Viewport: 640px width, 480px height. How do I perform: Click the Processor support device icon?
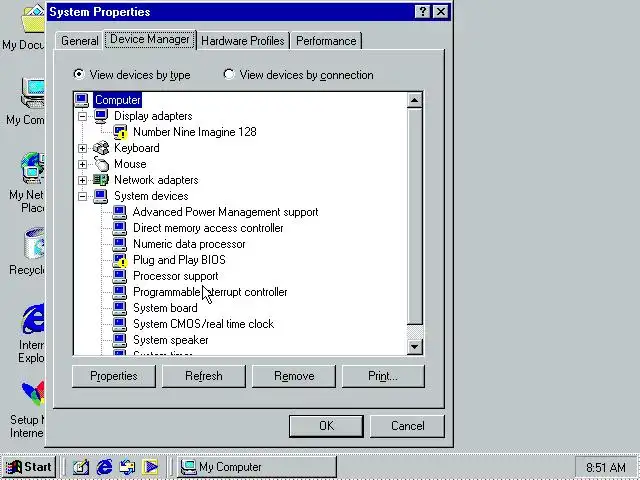pyautogui.click(x=120, y=276)
